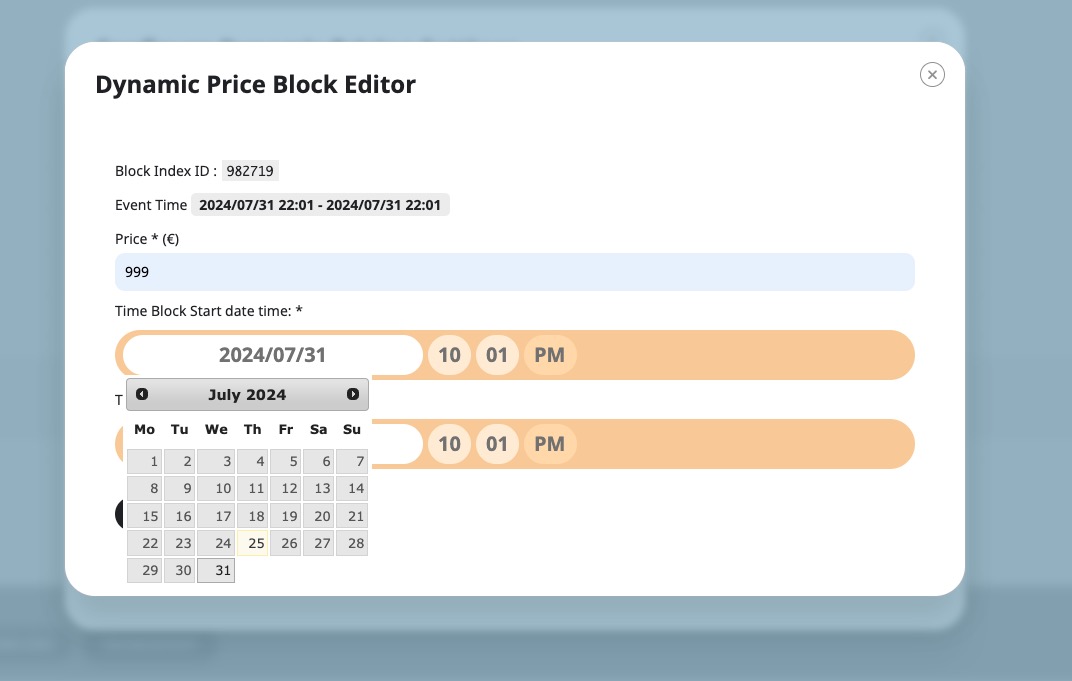The height and width of the screenshot is (681, 1072).
Task: Click date 22 in July 2024
Action: point(145,544)
